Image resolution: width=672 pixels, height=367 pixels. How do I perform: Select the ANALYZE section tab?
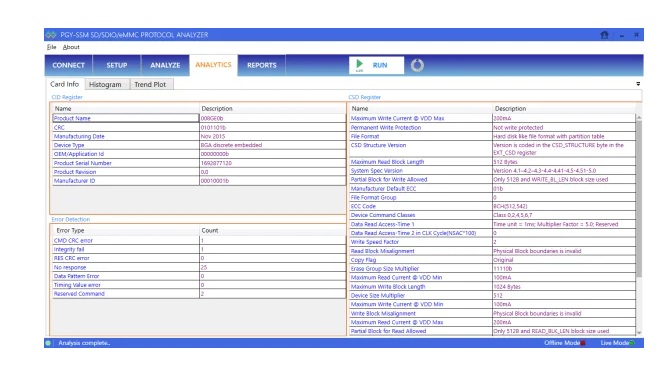click(165, 65)
